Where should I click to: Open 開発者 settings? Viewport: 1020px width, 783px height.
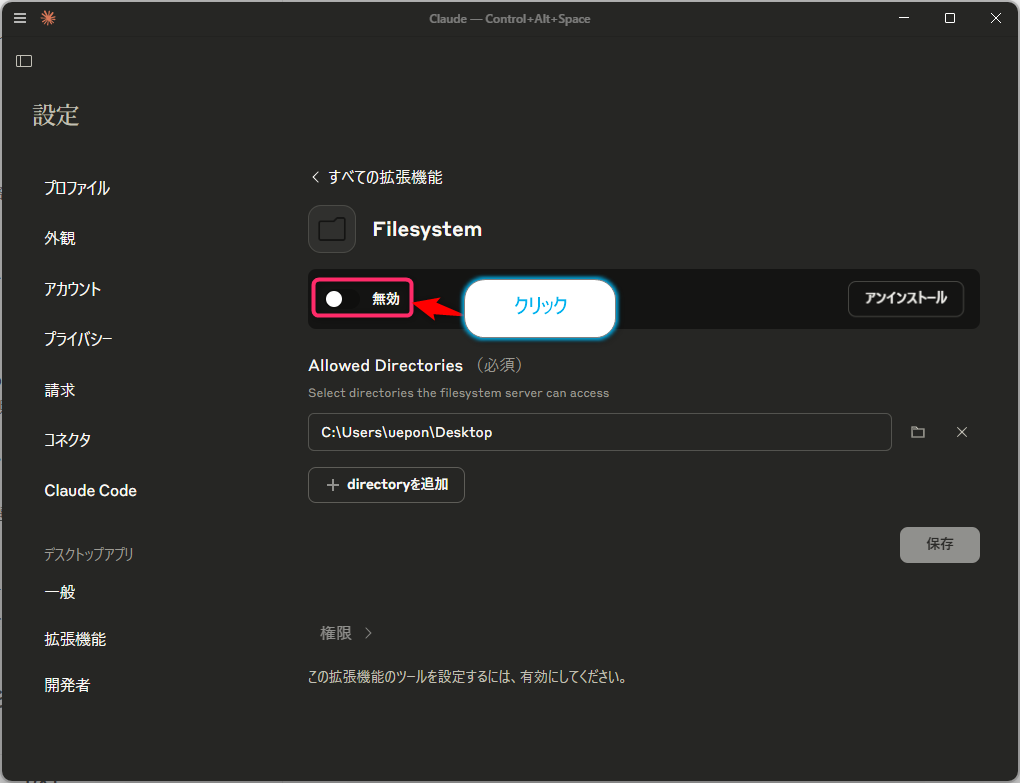[x=67, y=685]
